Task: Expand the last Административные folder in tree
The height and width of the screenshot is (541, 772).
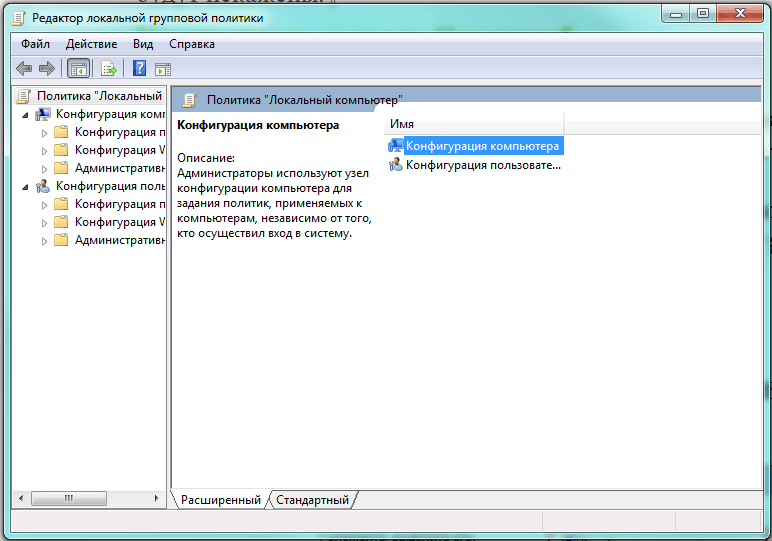Action: pyautogui.click(x=44, y=241)
